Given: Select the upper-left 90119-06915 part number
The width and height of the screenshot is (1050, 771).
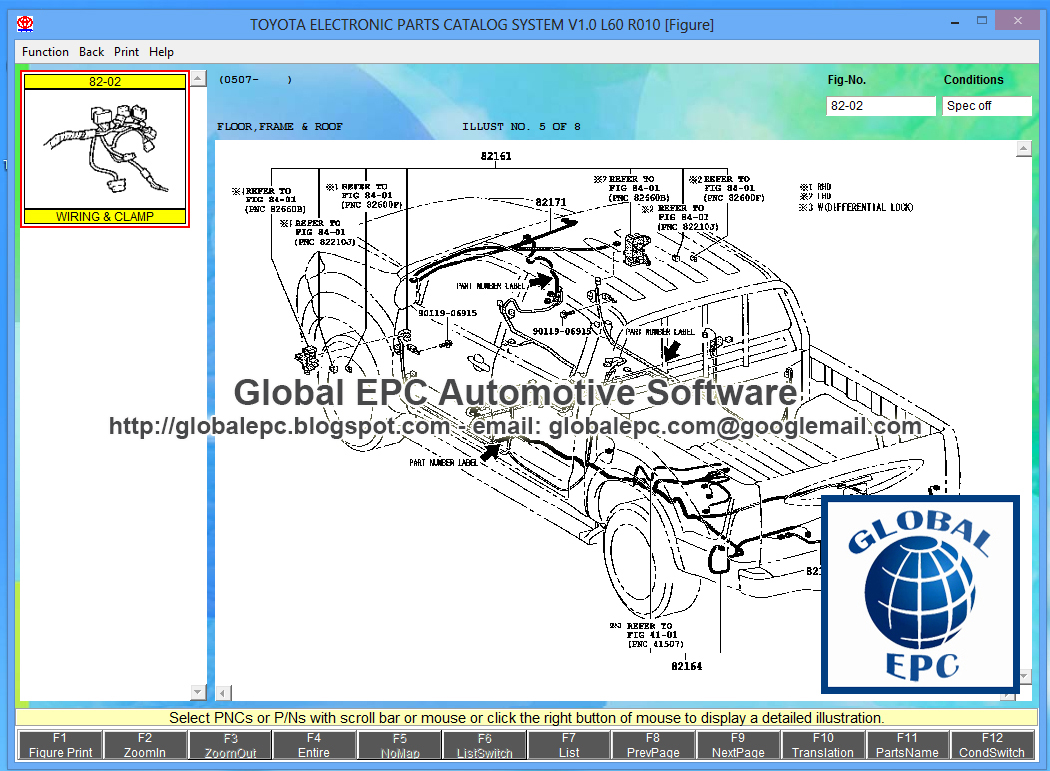Looking at the screenshot, I should click(448, 313).
